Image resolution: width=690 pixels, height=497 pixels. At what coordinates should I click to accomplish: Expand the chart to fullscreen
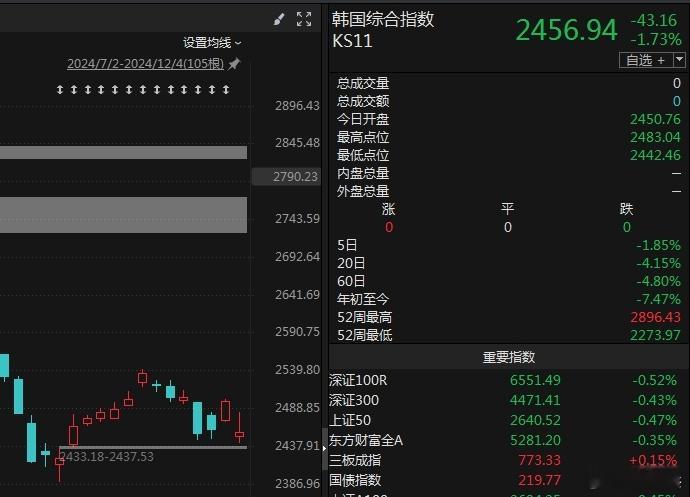[x=304, y=19]
